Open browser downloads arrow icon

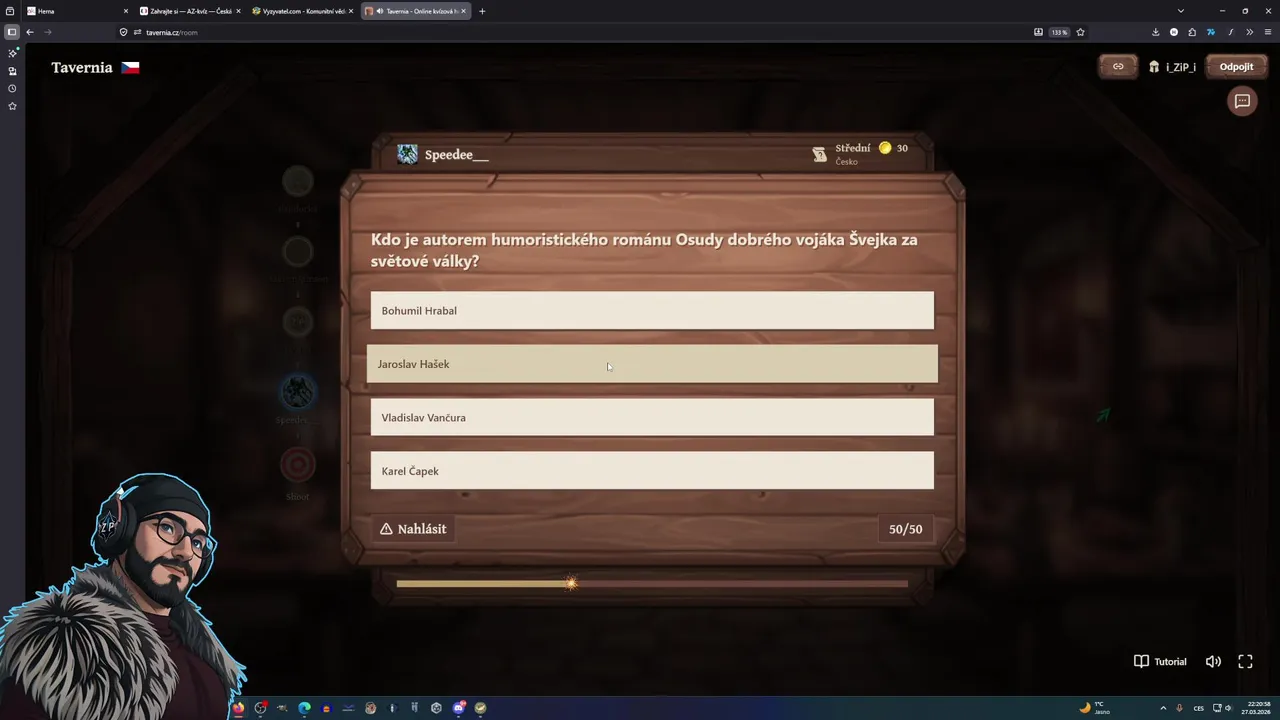[1156, 32]
